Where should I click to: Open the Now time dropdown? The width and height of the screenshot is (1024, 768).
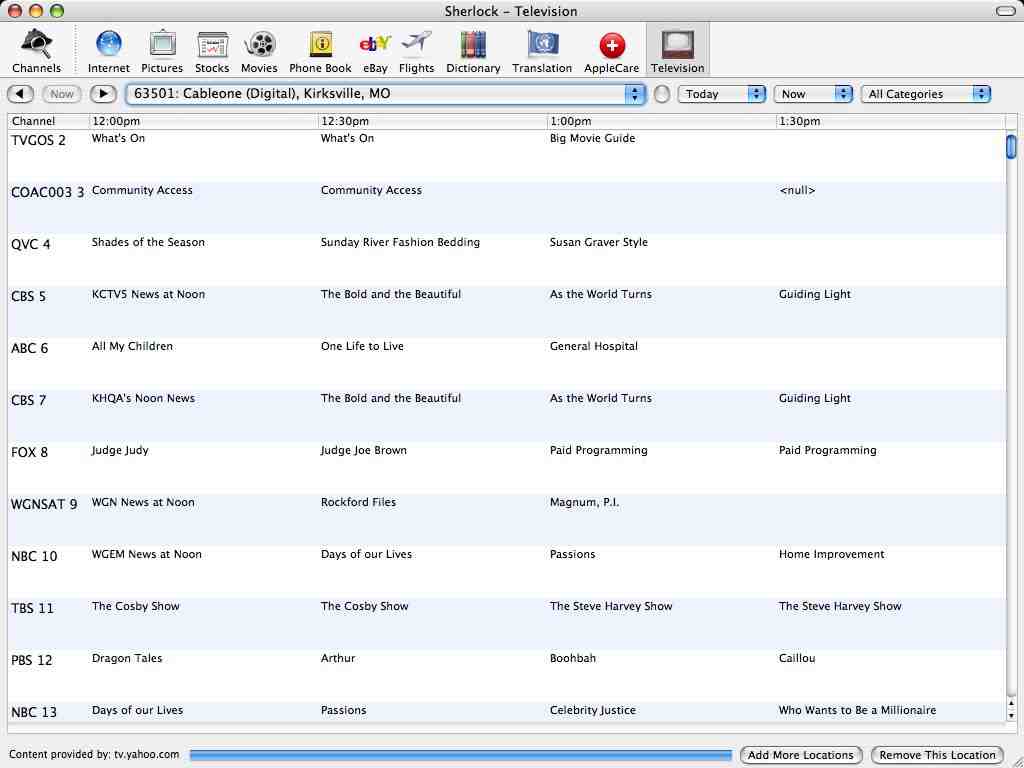coord(813,94)
